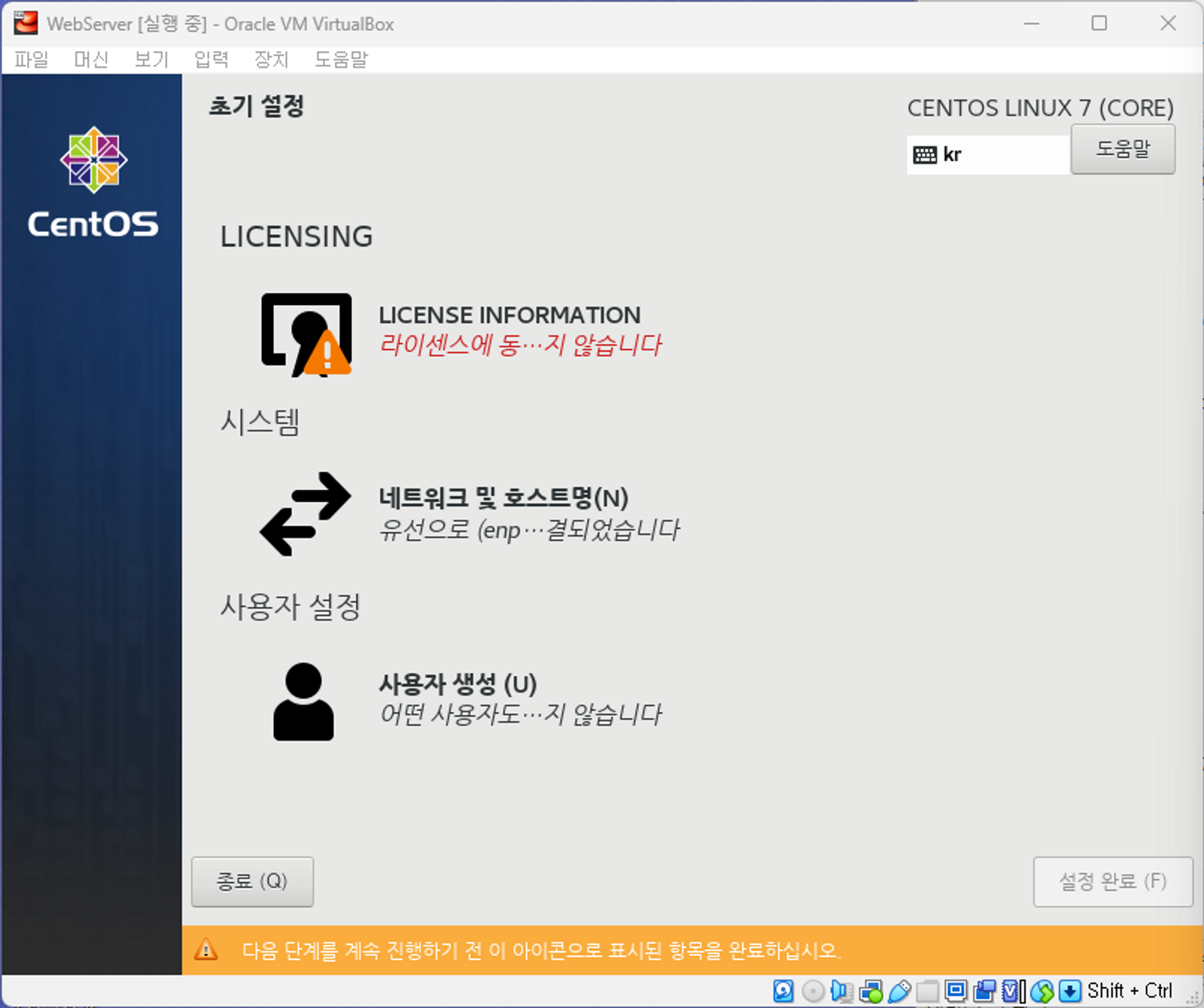Click recording status icon in status bar
The height and width of the screenshot is (1008, 1204).
[984, 991]
